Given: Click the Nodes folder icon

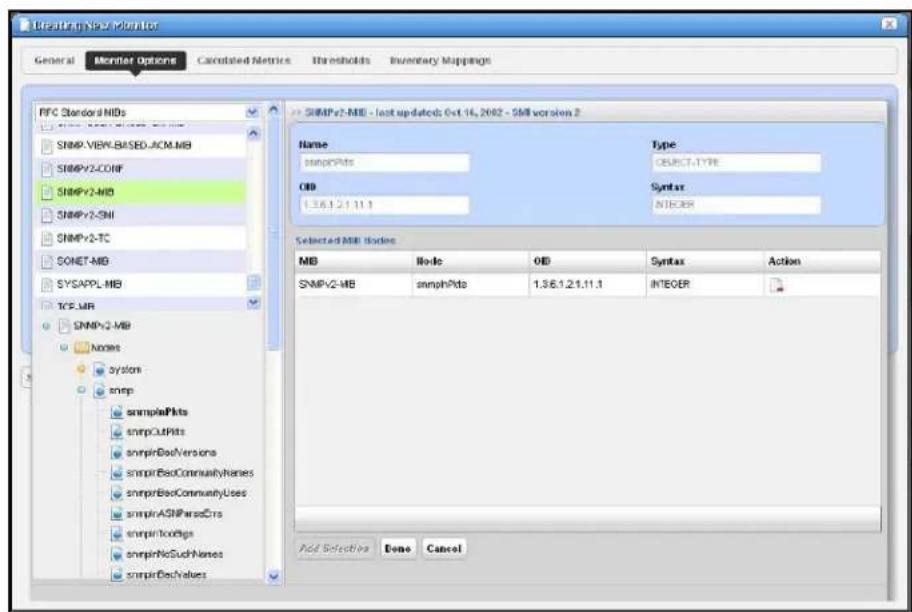Looking at the screenshot, I should click(81, 348).
